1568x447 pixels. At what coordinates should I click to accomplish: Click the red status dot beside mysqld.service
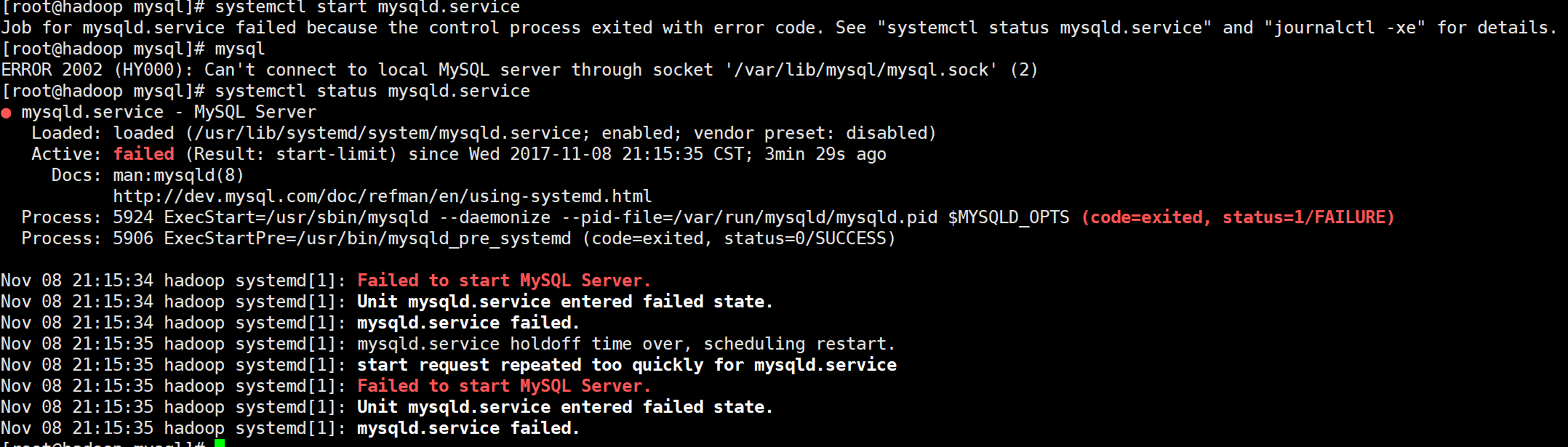tap(6, 113)
